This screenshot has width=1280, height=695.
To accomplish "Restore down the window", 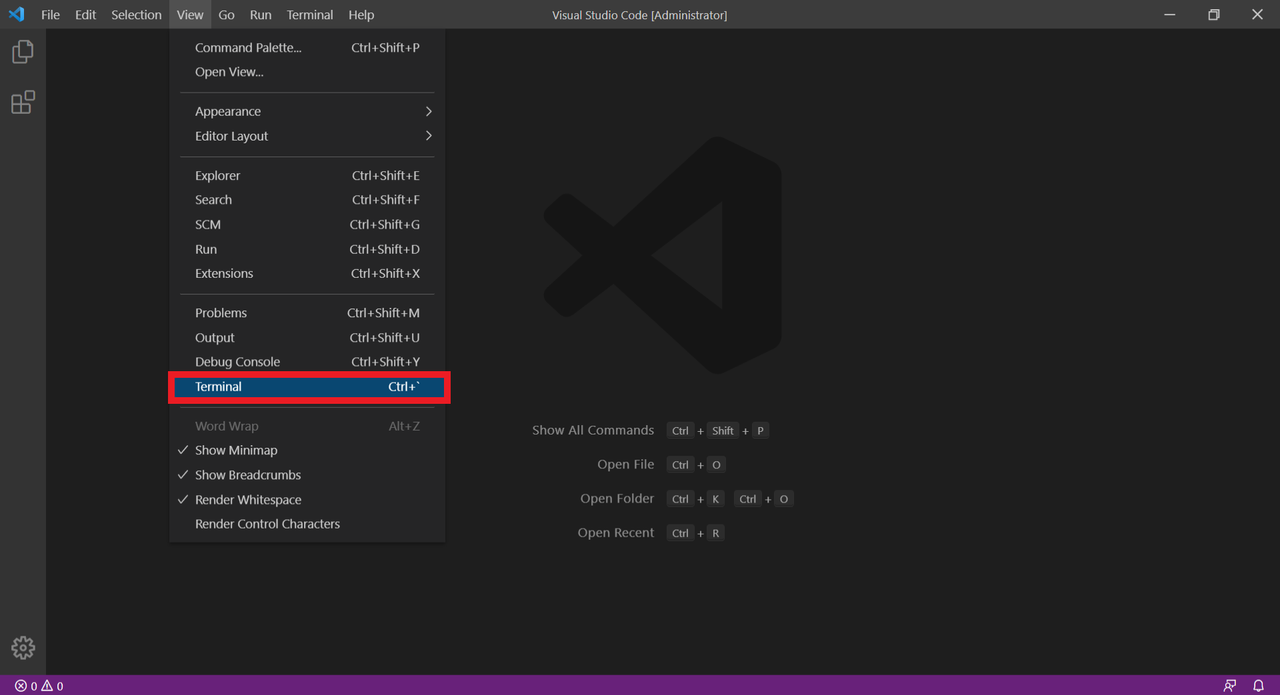I will click(x=1213, y=15).
